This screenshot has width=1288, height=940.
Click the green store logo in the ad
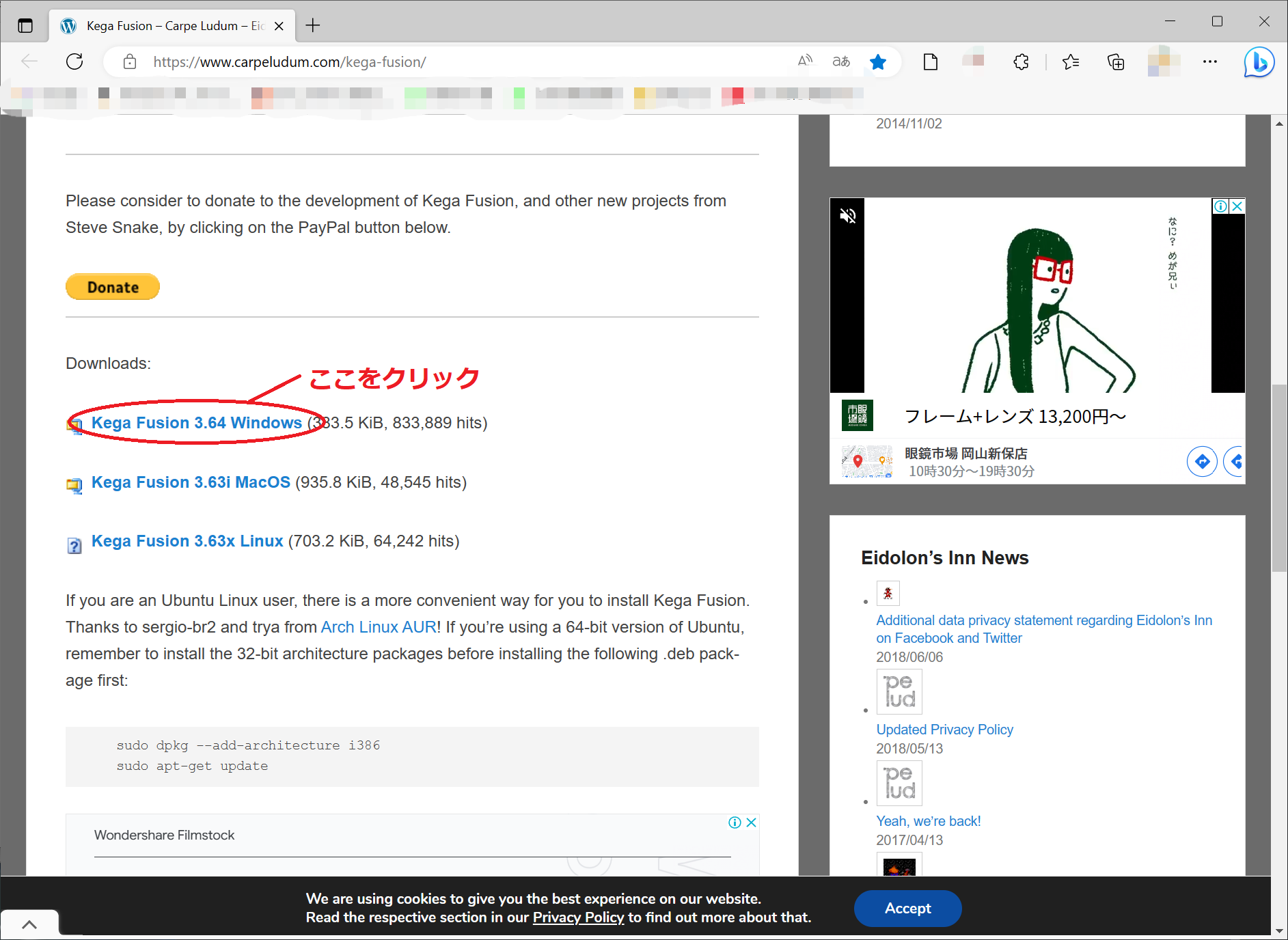point(858,415)
